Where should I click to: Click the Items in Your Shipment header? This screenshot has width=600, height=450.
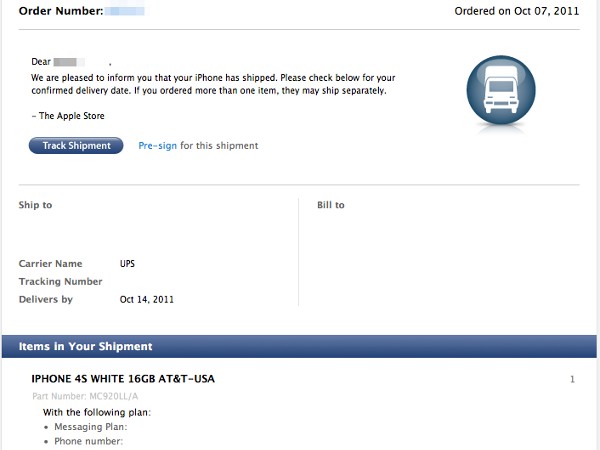tap(85, 347)
